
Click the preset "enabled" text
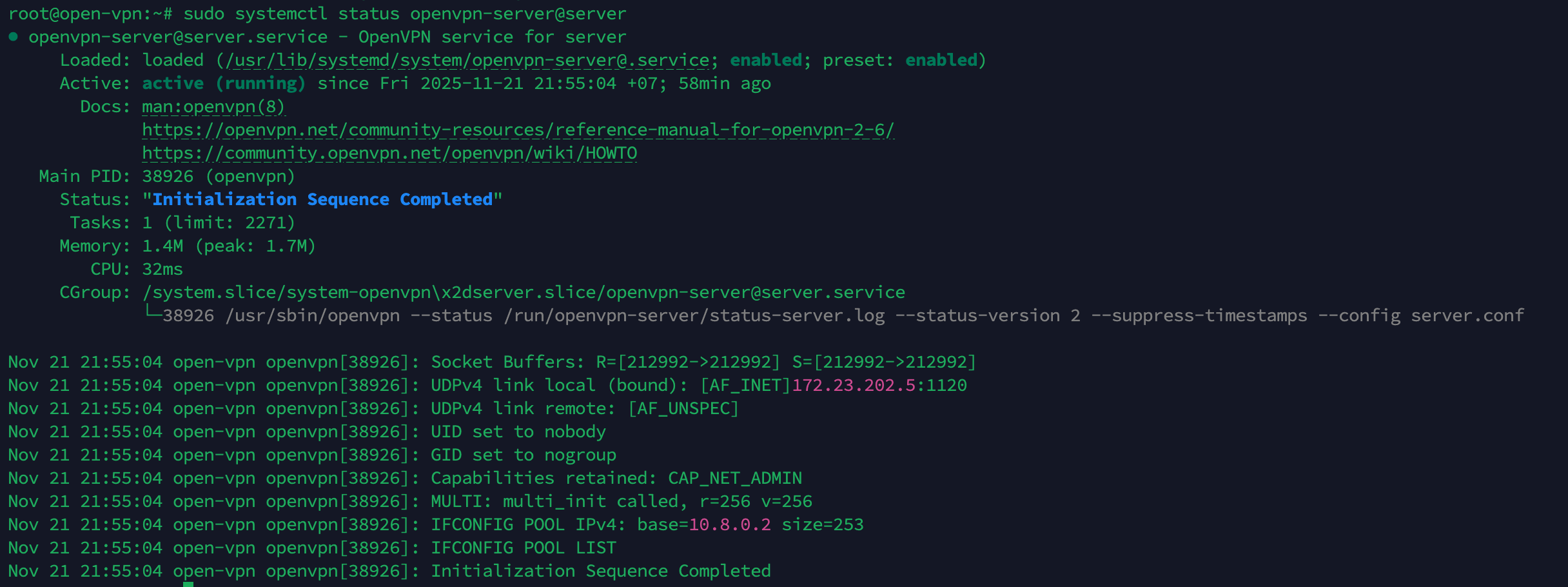coord(941,60)
